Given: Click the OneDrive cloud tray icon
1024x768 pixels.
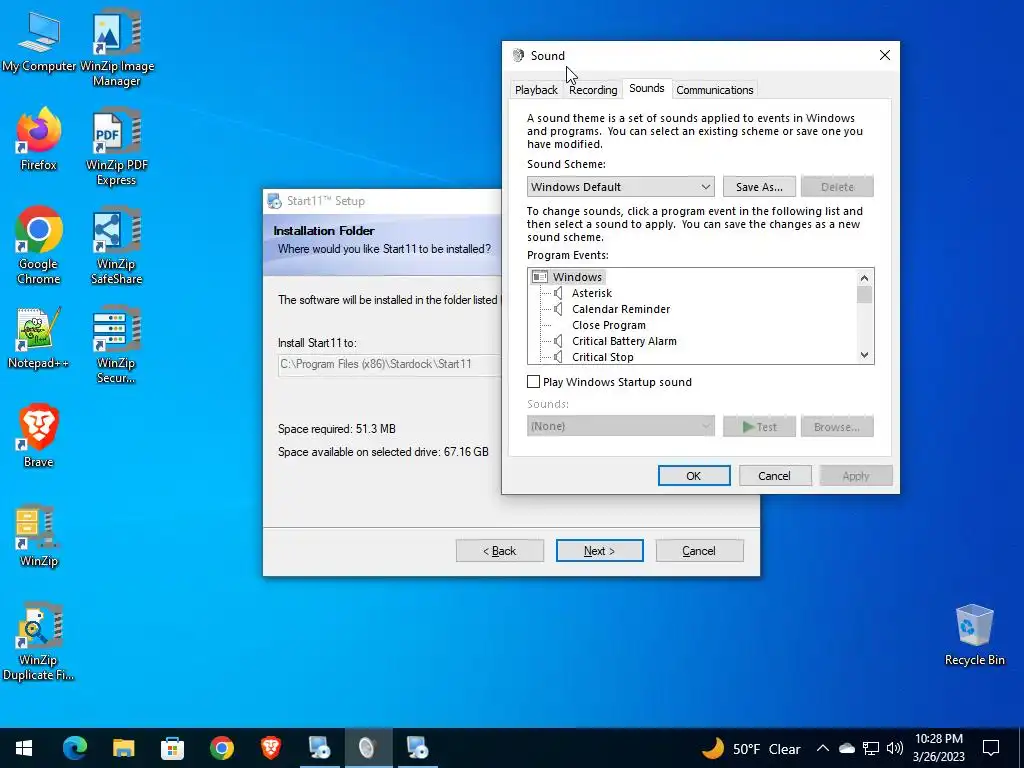Looking at the screenshot, I should click(846, 748).
